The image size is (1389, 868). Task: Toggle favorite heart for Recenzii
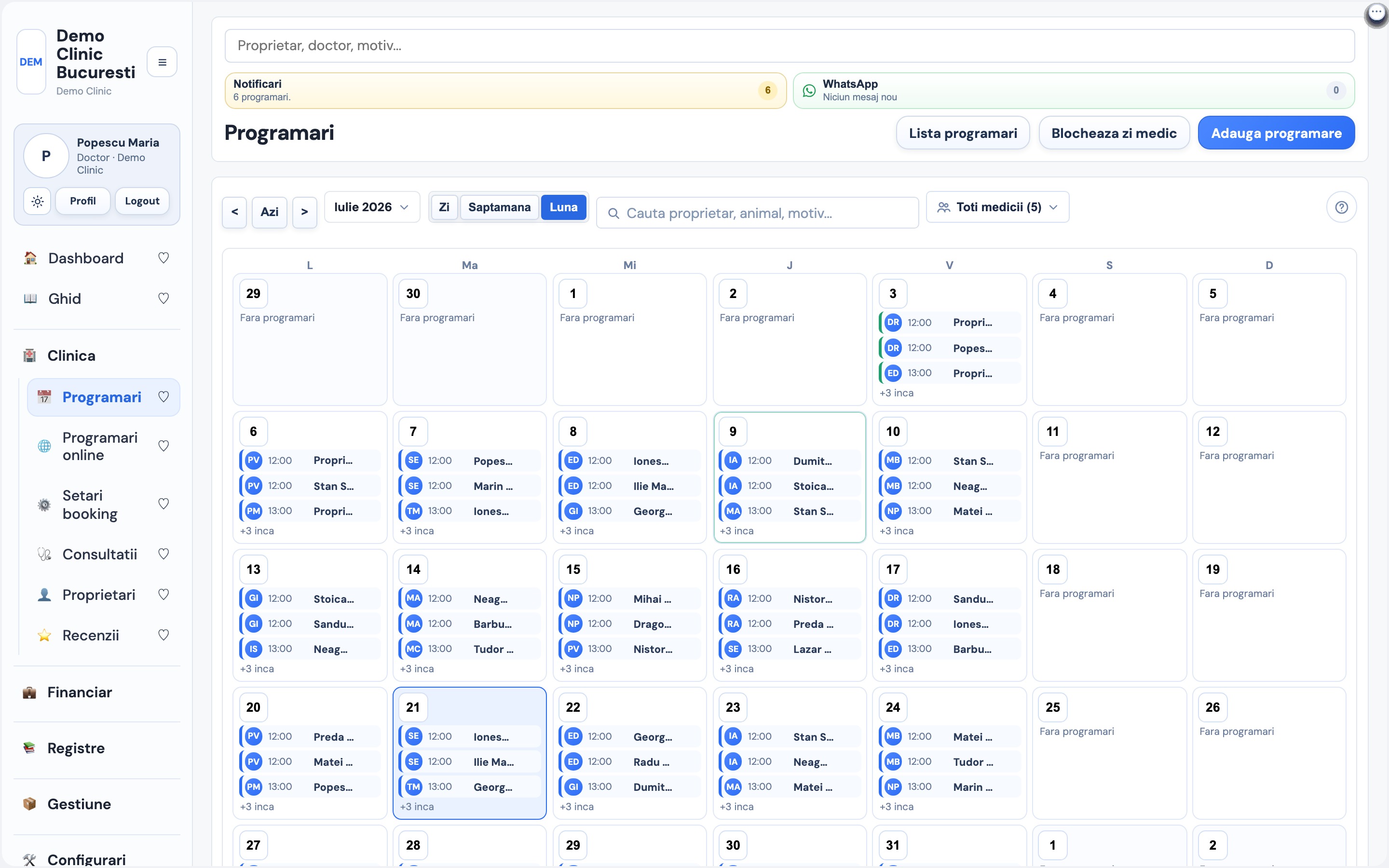pyautogui.click(x=163, y=636)
